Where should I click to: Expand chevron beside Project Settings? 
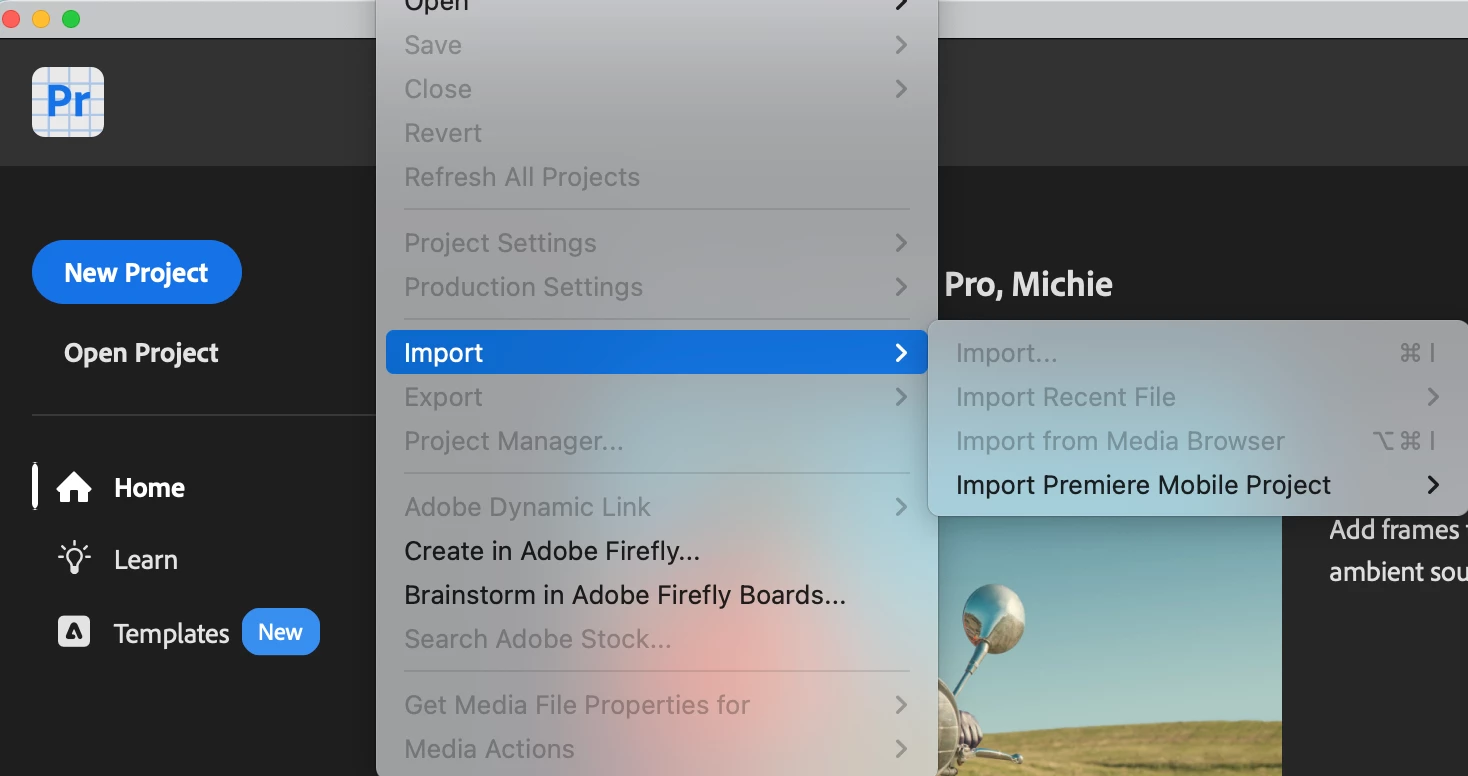901,243
